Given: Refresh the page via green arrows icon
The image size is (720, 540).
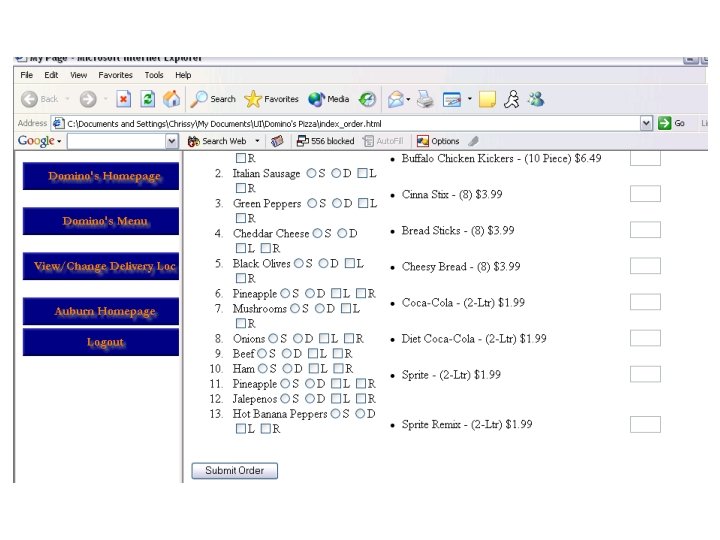Looking at the screenshot, I should click(147, 99).
